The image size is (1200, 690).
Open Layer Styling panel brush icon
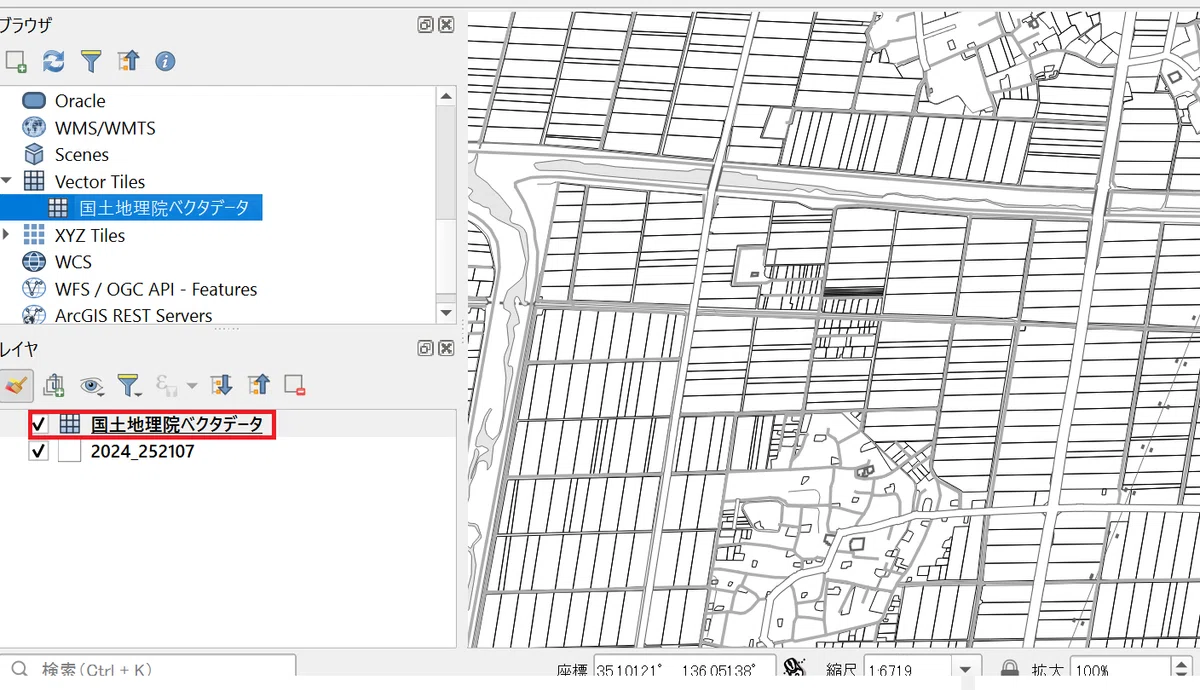(16, 385)
